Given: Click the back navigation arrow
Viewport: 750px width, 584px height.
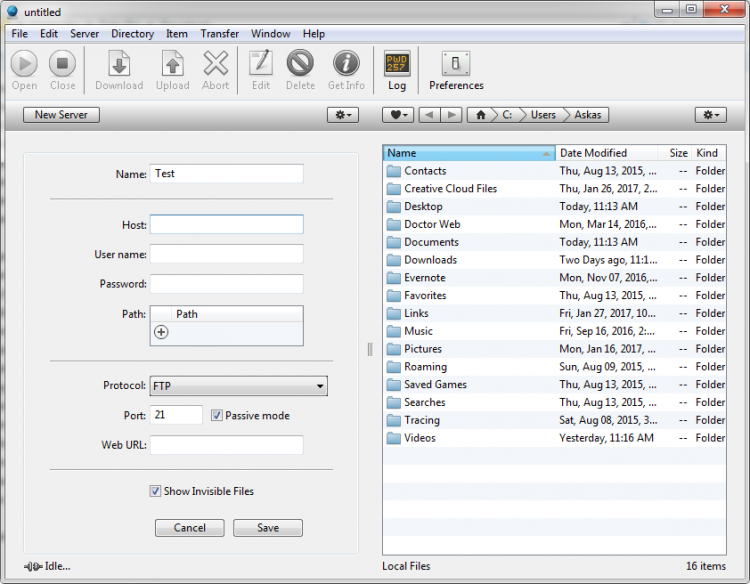Looking at the screenshot, I should pyautogui.click(x=430, y=115).
